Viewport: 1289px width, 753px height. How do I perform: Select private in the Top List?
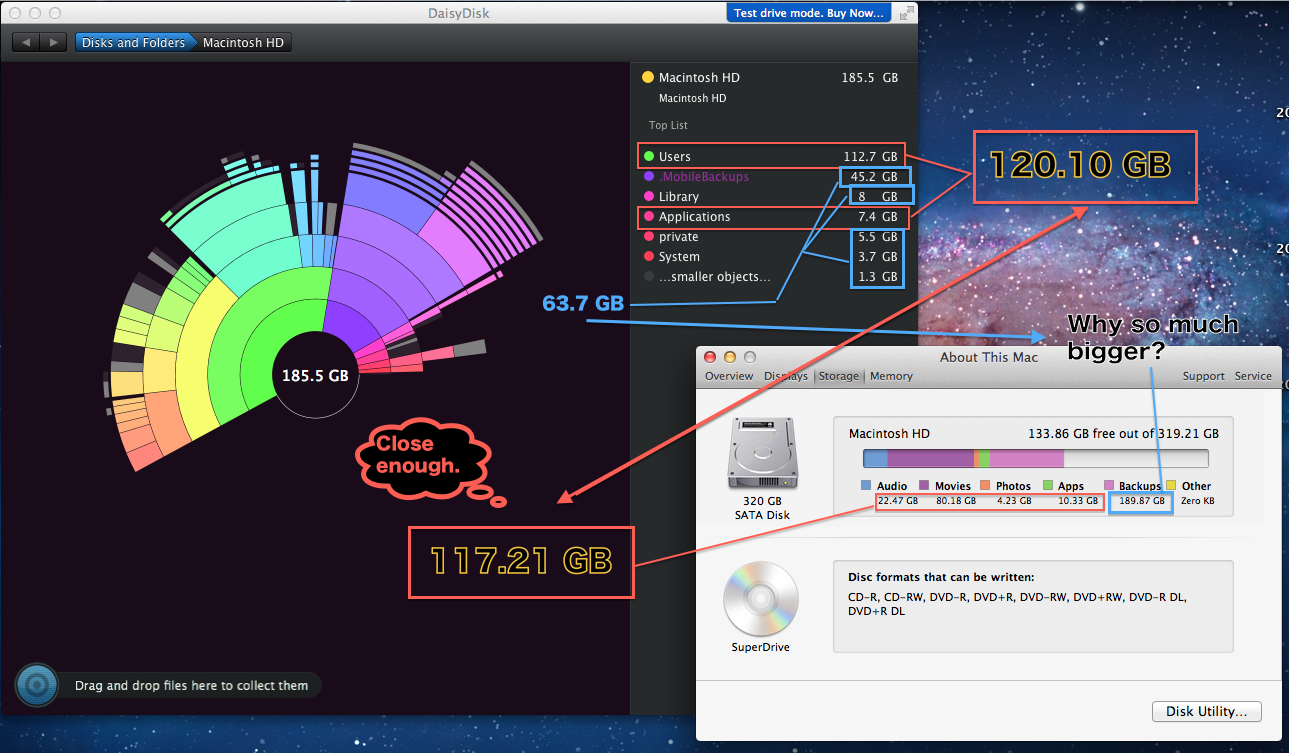[x=771, y=237]
